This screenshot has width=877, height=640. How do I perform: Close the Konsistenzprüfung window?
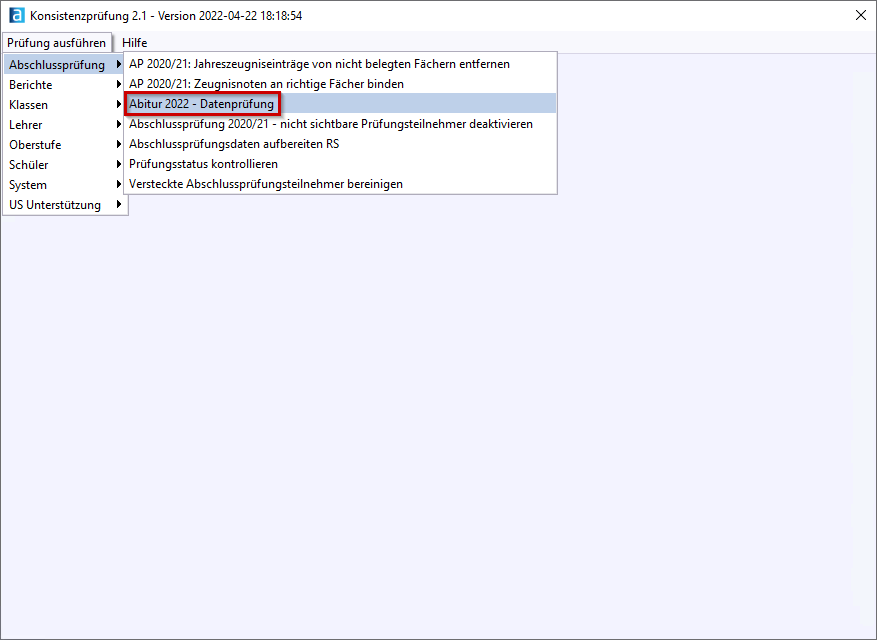[861, 15]
